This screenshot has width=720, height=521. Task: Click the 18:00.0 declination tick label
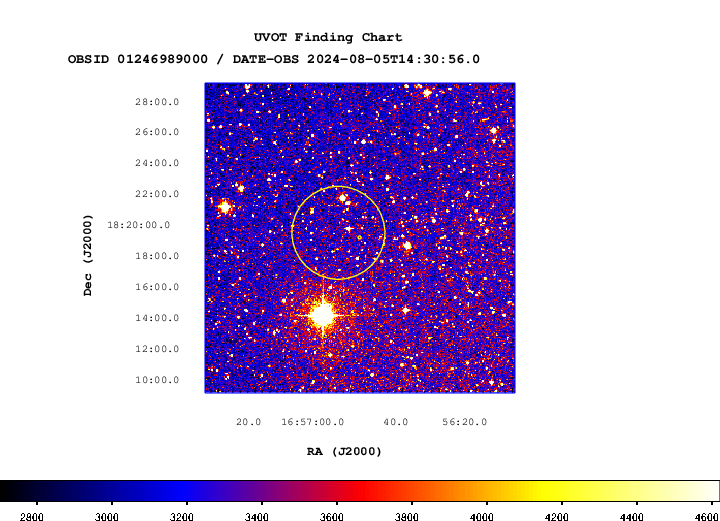[x=157, y=256]
